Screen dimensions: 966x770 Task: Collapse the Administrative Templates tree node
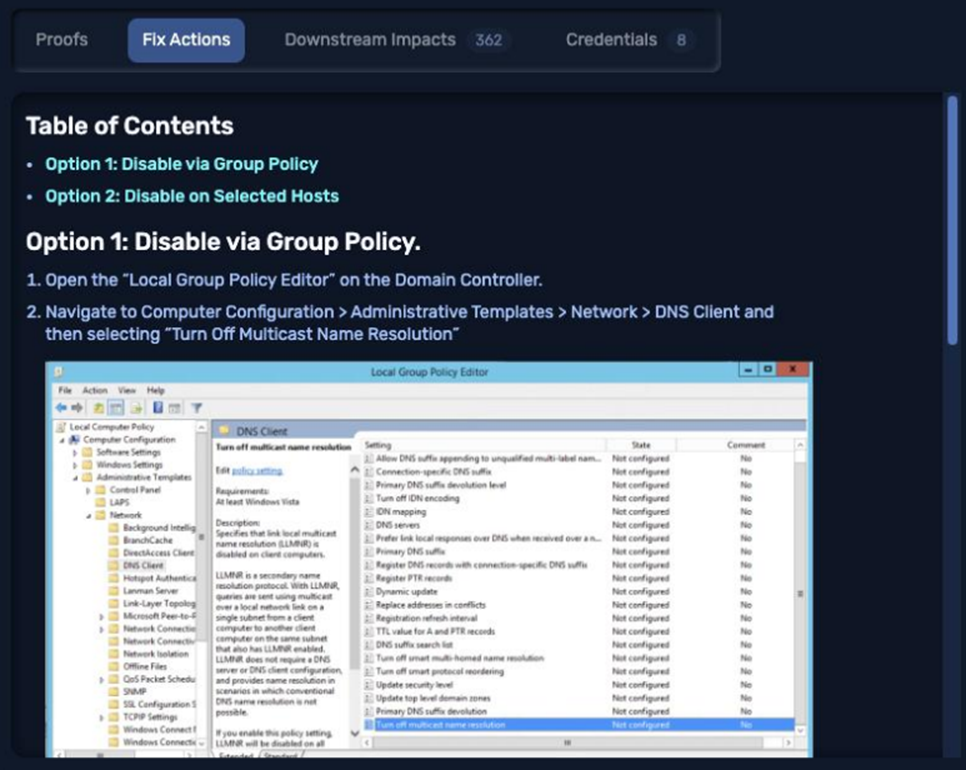click(x=75, y=478)
